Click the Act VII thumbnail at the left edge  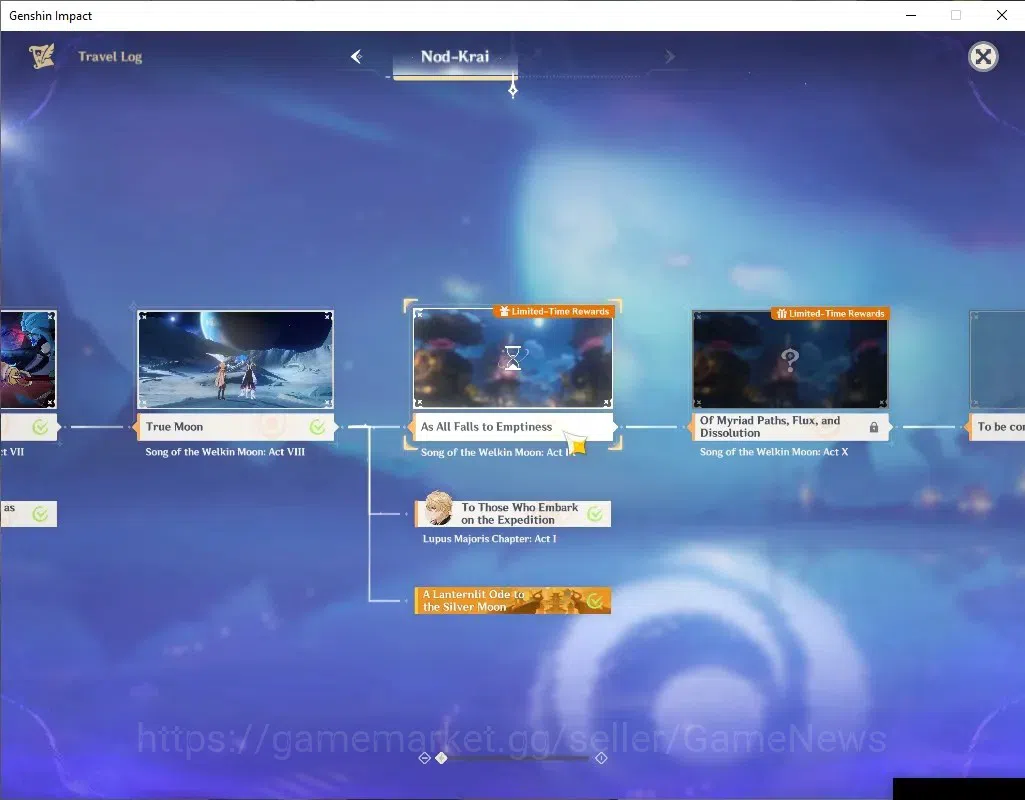pyautogui.click(x=28, y=359)
